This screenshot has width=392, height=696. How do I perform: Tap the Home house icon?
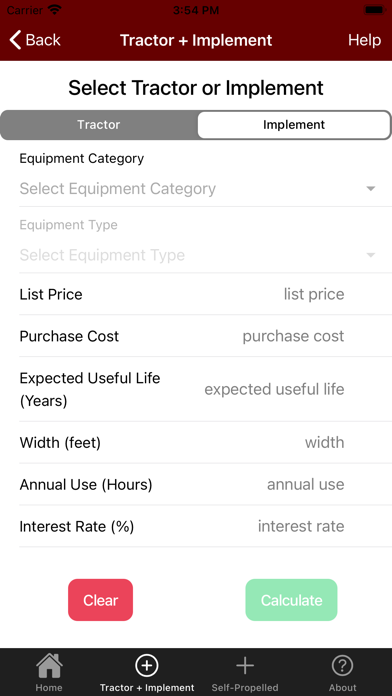(x=49, y=665)
